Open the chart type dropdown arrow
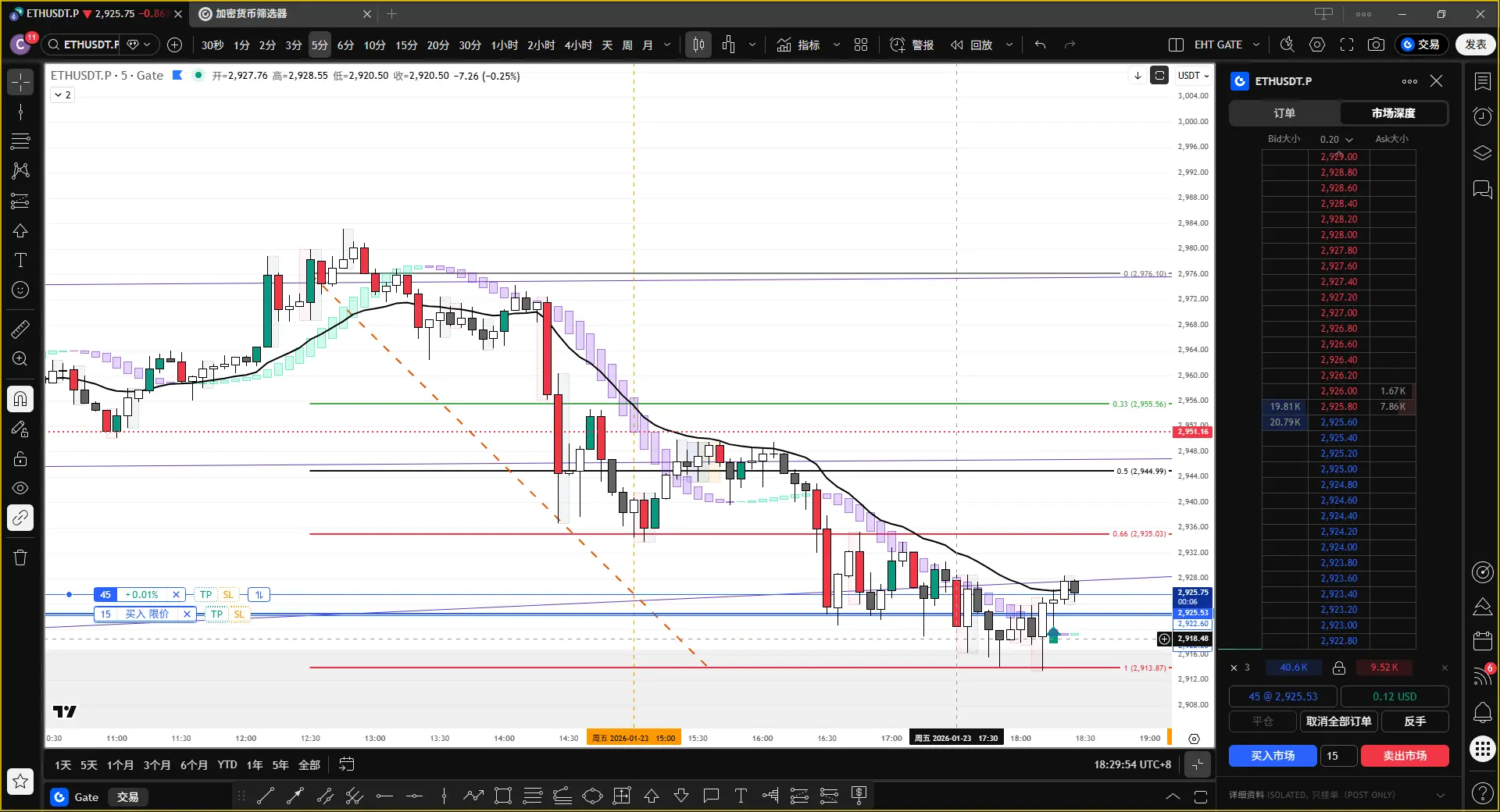Viewport: 1500px width, 812px height. pyautogui.click(x=752, y=45)
